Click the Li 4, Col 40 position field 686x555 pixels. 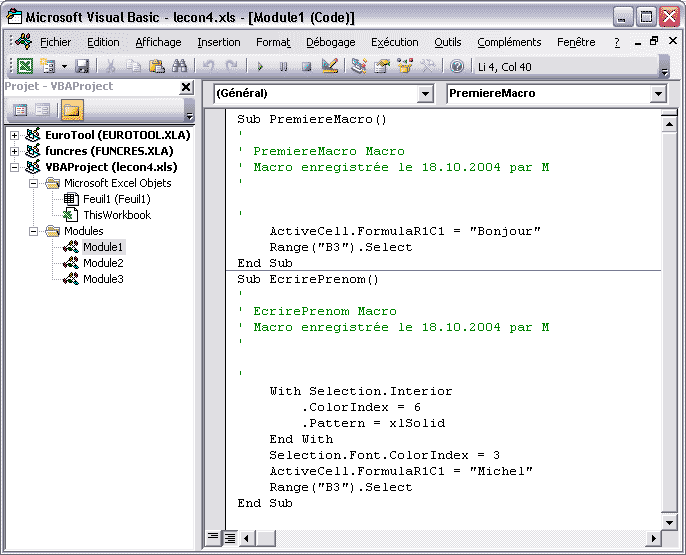coord(566,67)
